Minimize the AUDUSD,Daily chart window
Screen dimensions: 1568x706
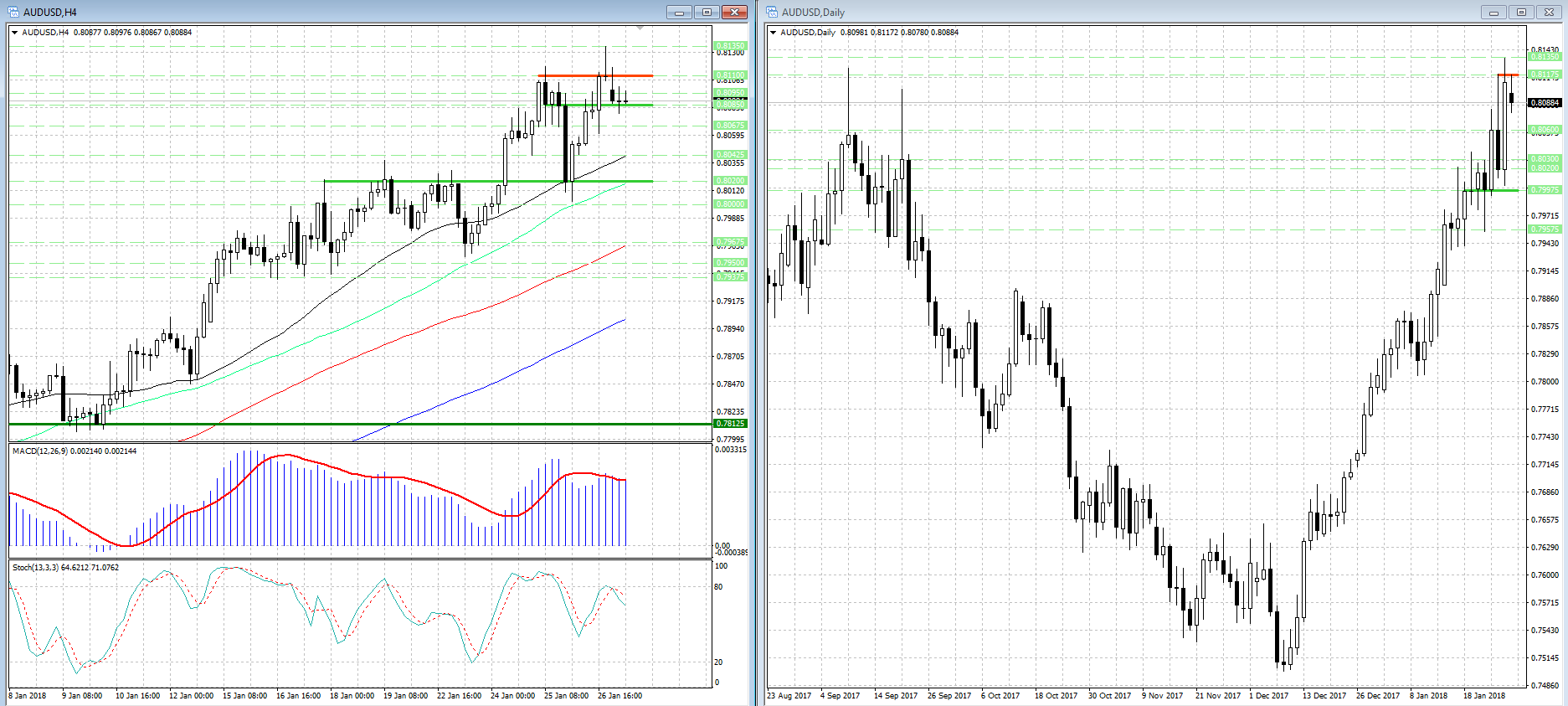(1493, 12)
